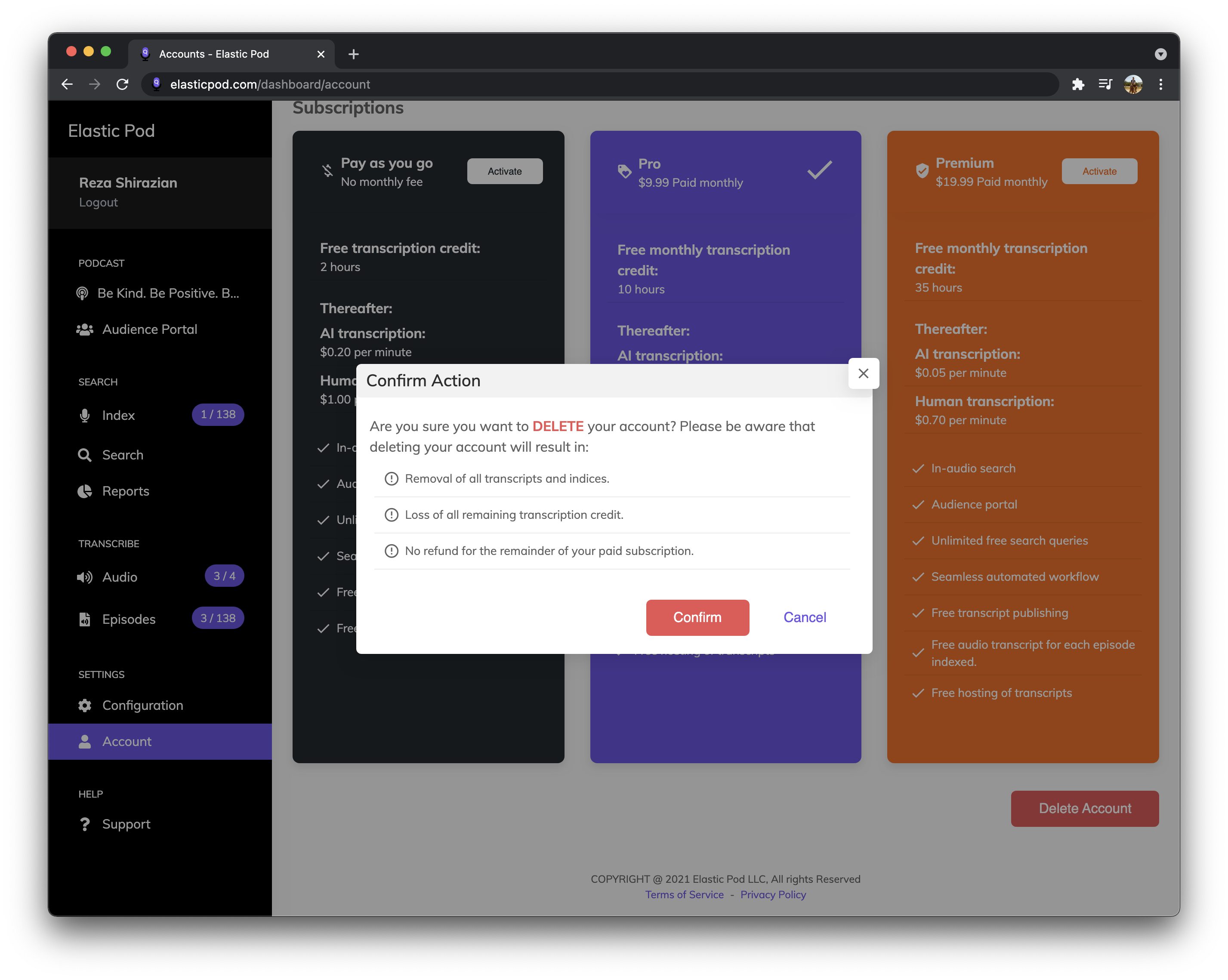Click the magnifier icon next to Search
The height and width of the screenshot is (980, 1228).
pos(84,455)
